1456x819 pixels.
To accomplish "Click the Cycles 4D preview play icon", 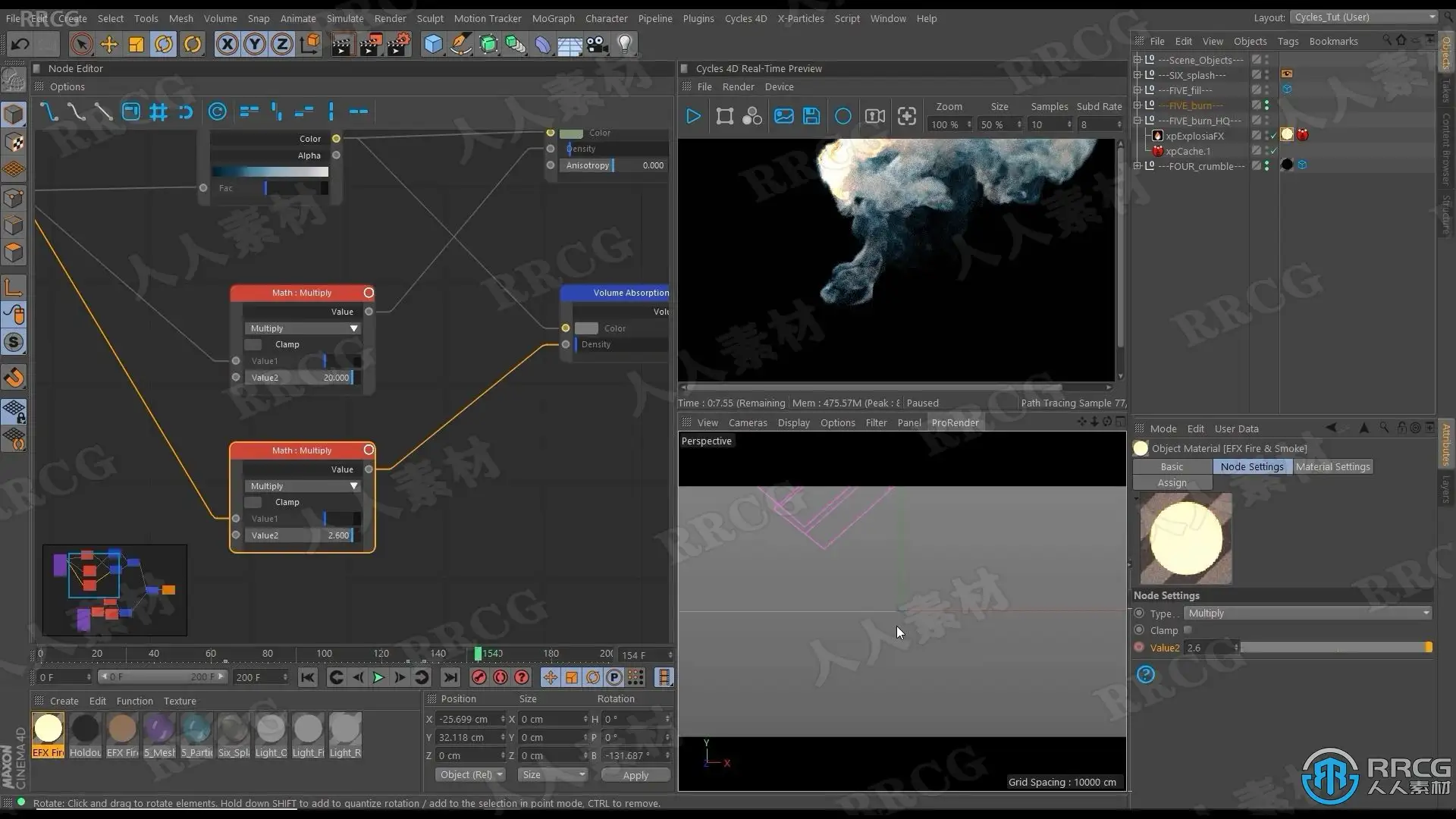I will 693,116.
